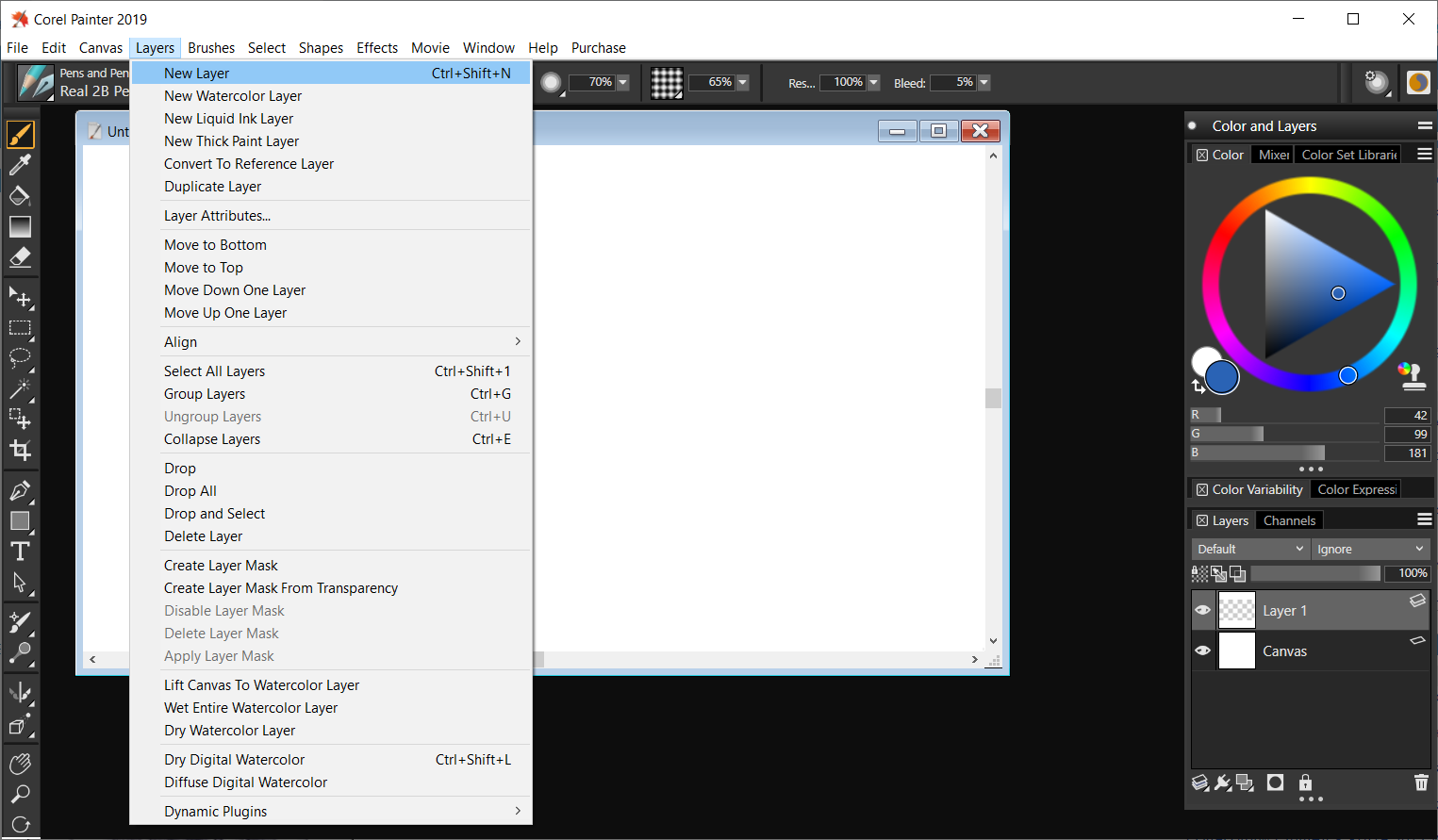Choose Duplicate Layer menu item
The image size is (1438, 840).
[331, 186]
